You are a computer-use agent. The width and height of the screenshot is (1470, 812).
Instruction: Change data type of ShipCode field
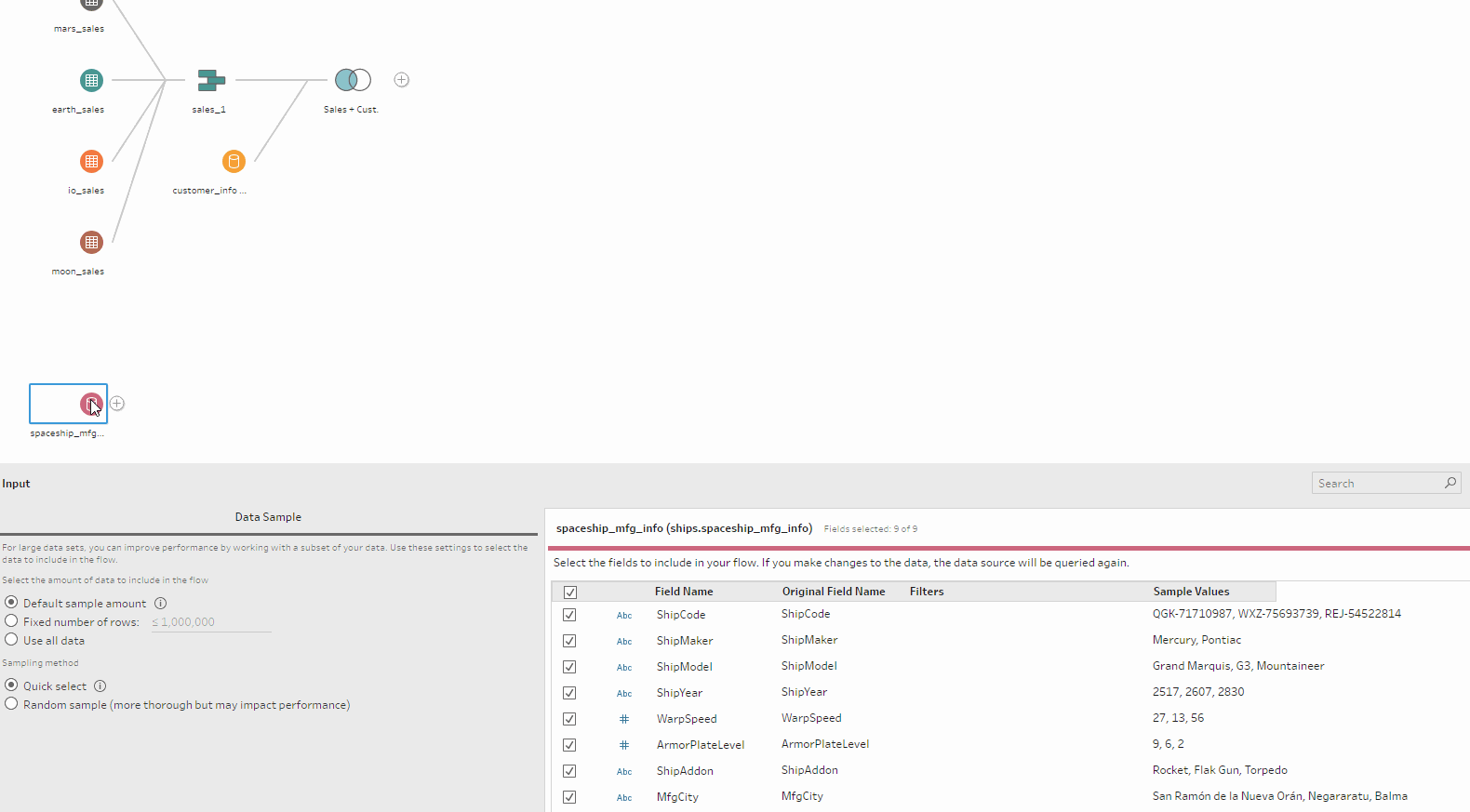624,615
